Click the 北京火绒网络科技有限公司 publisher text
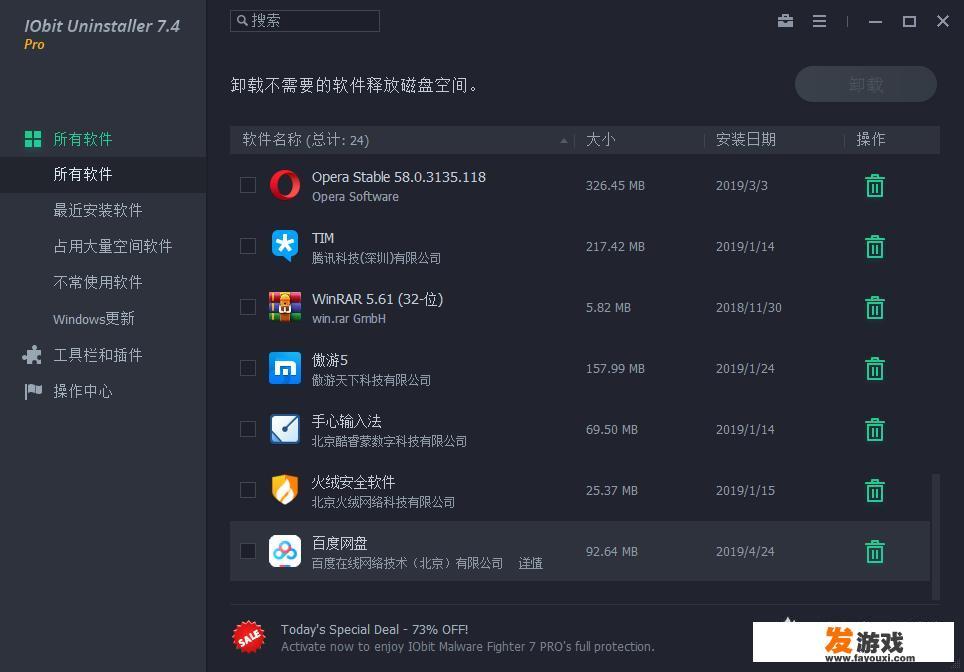The height and width of the screenshot is (672, 964). [383, 502]
